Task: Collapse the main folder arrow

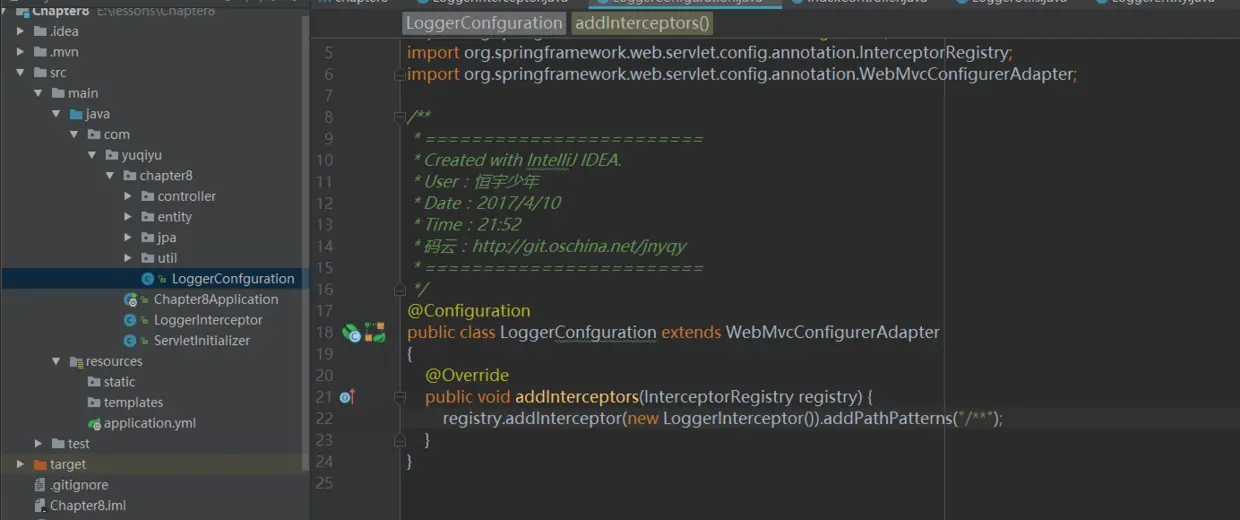Action: [39, 93]
